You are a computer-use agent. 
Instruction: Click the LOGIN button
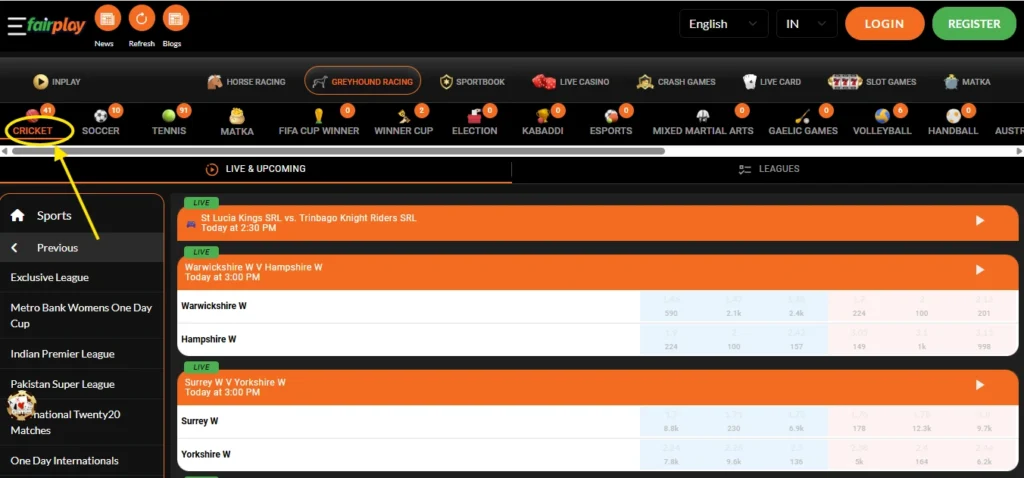point(884,24)
